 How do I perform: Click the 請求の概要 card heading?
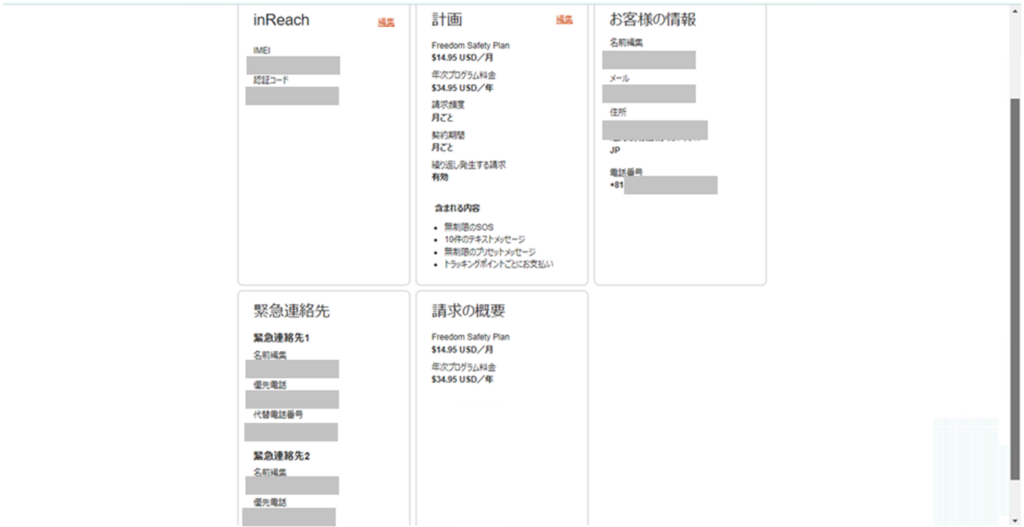[x=468, y=311]
